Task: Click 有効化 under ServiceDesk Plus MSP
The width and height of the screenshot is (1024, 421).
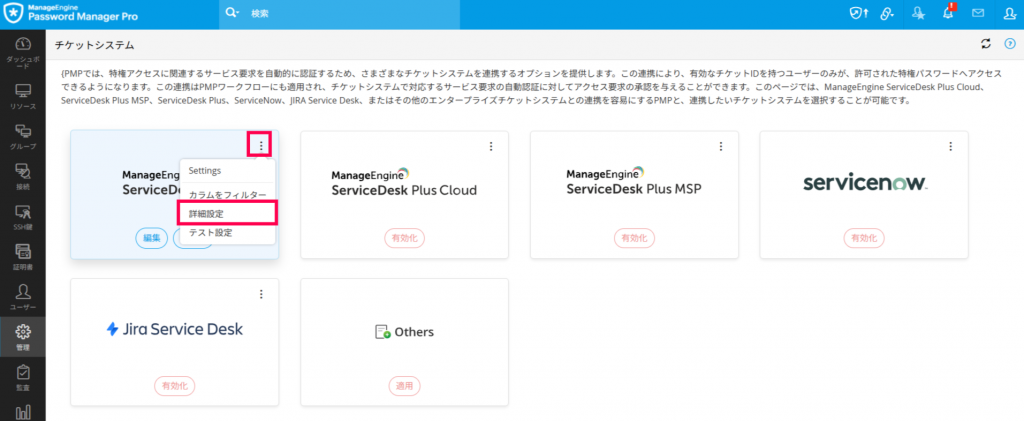Action: coord(634,238)
